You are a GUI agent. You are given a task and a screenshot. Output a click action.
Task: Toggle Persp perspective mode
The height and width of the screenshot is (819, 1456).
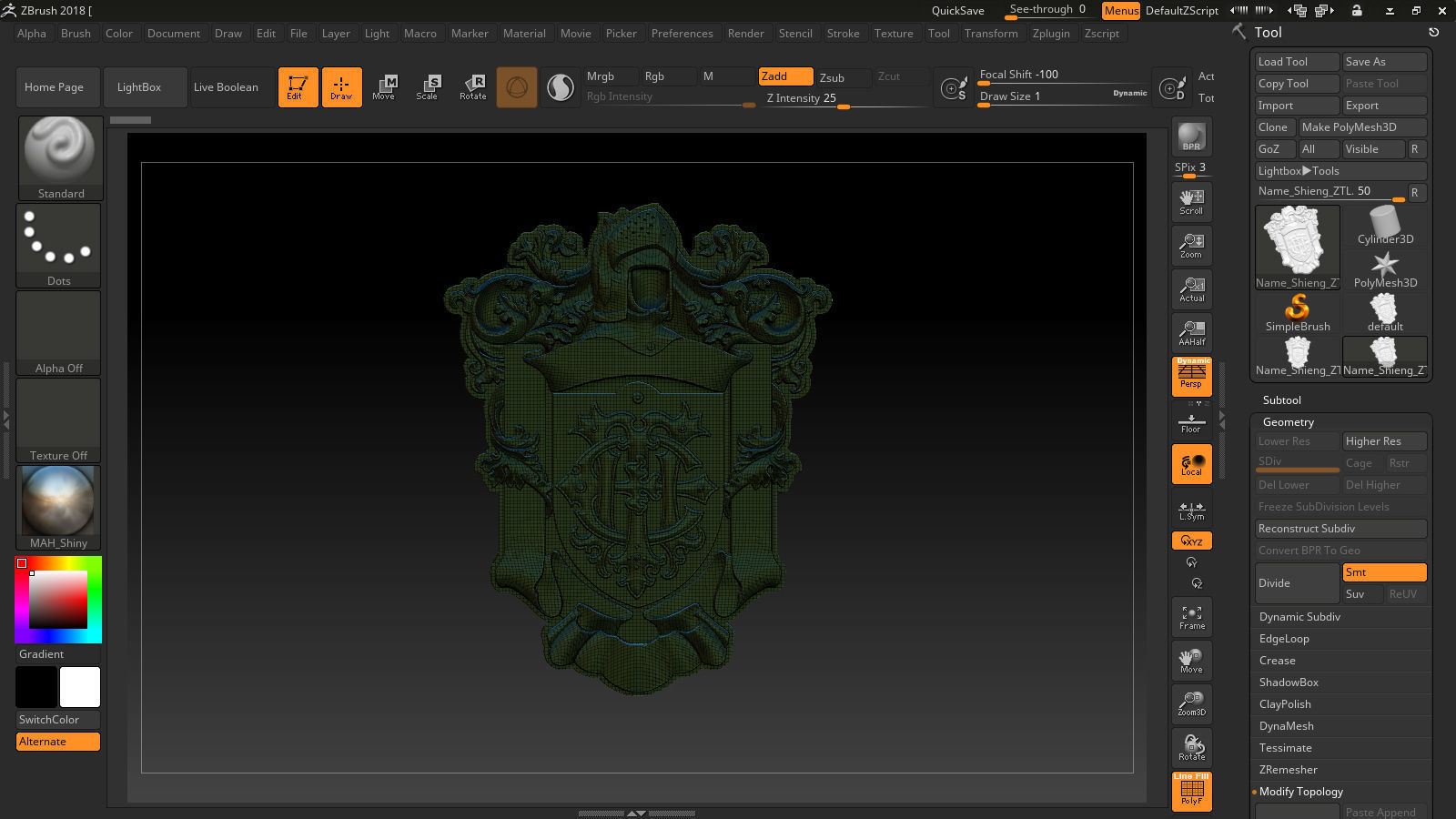(1191, 377)
